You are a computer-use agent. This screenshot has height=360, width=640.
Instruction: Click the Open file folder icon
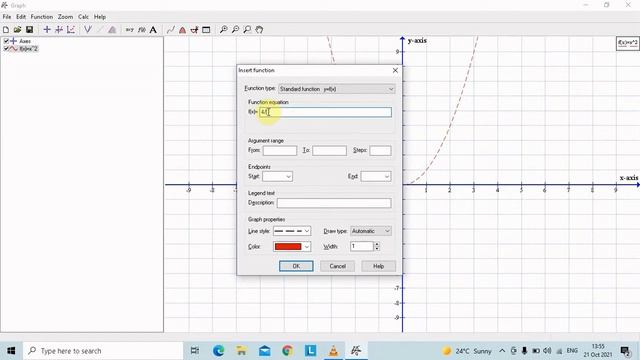(x=17, y=30)
